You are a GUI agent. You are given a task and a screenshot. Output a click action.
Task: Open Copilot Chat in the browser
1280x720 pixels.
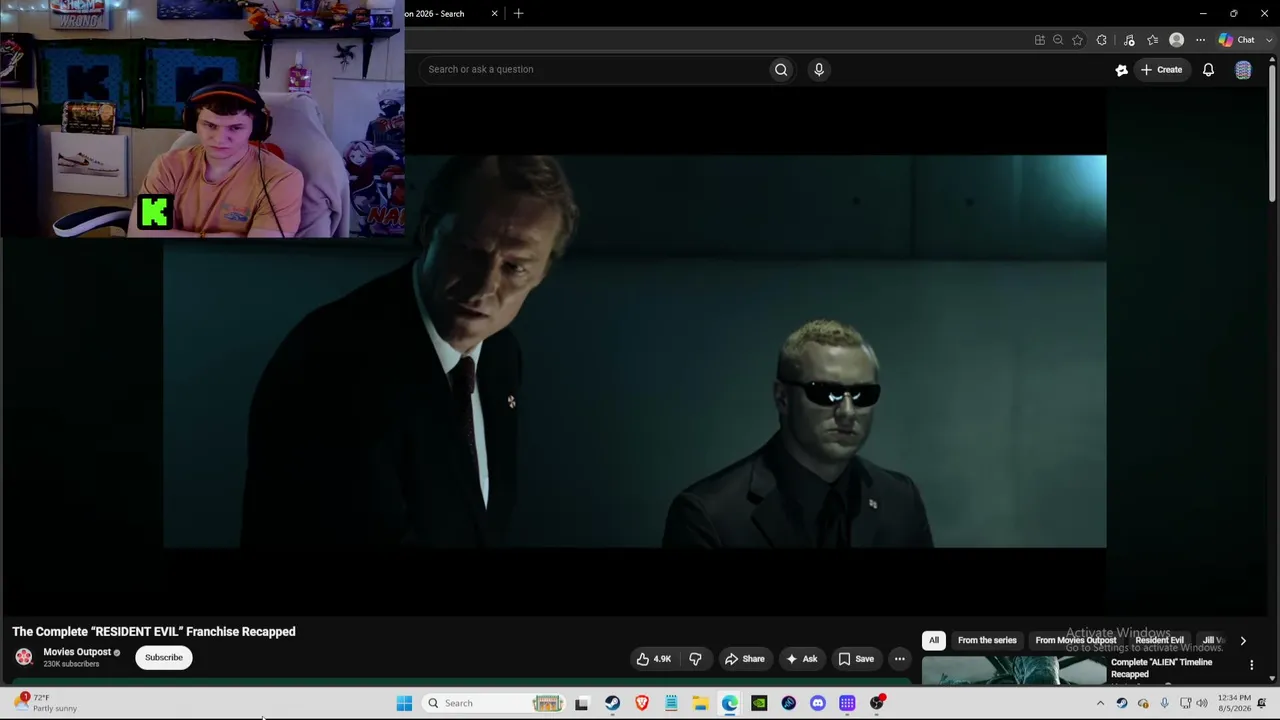tap(1237, 40)
